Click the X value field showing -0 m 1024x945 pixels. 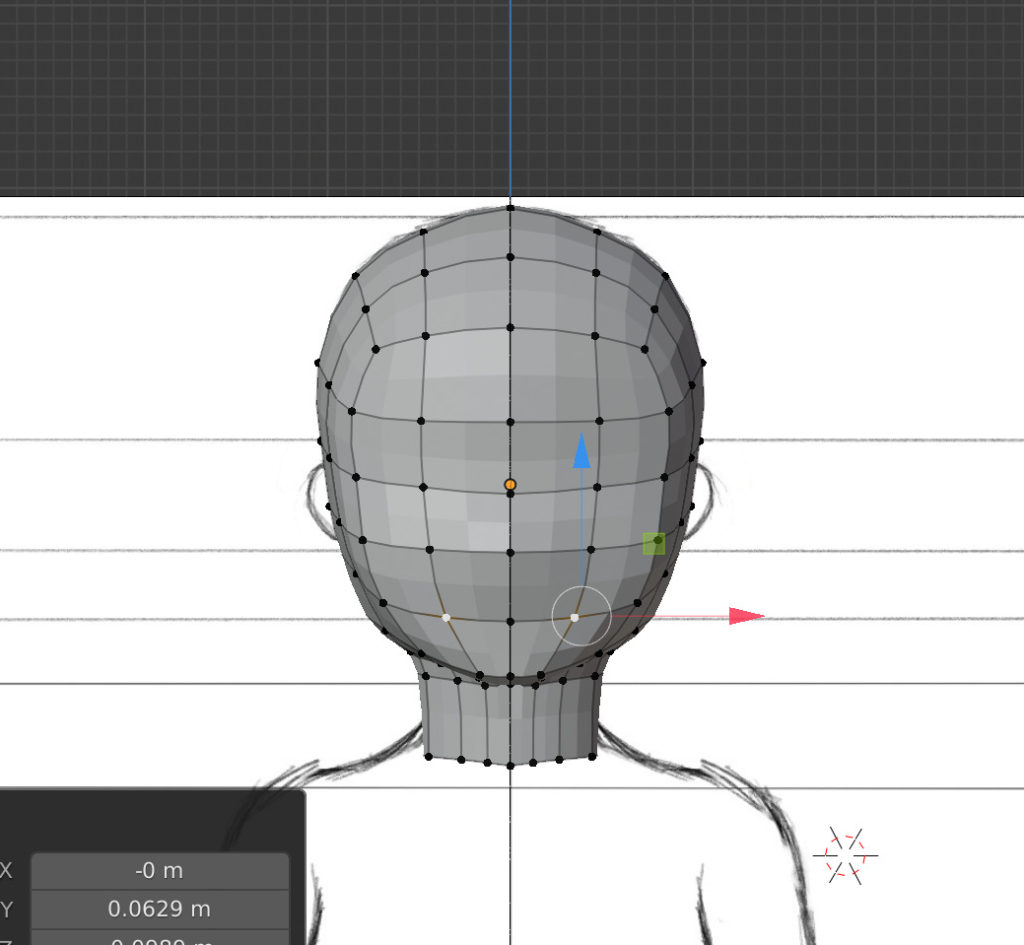click(160, 870)
